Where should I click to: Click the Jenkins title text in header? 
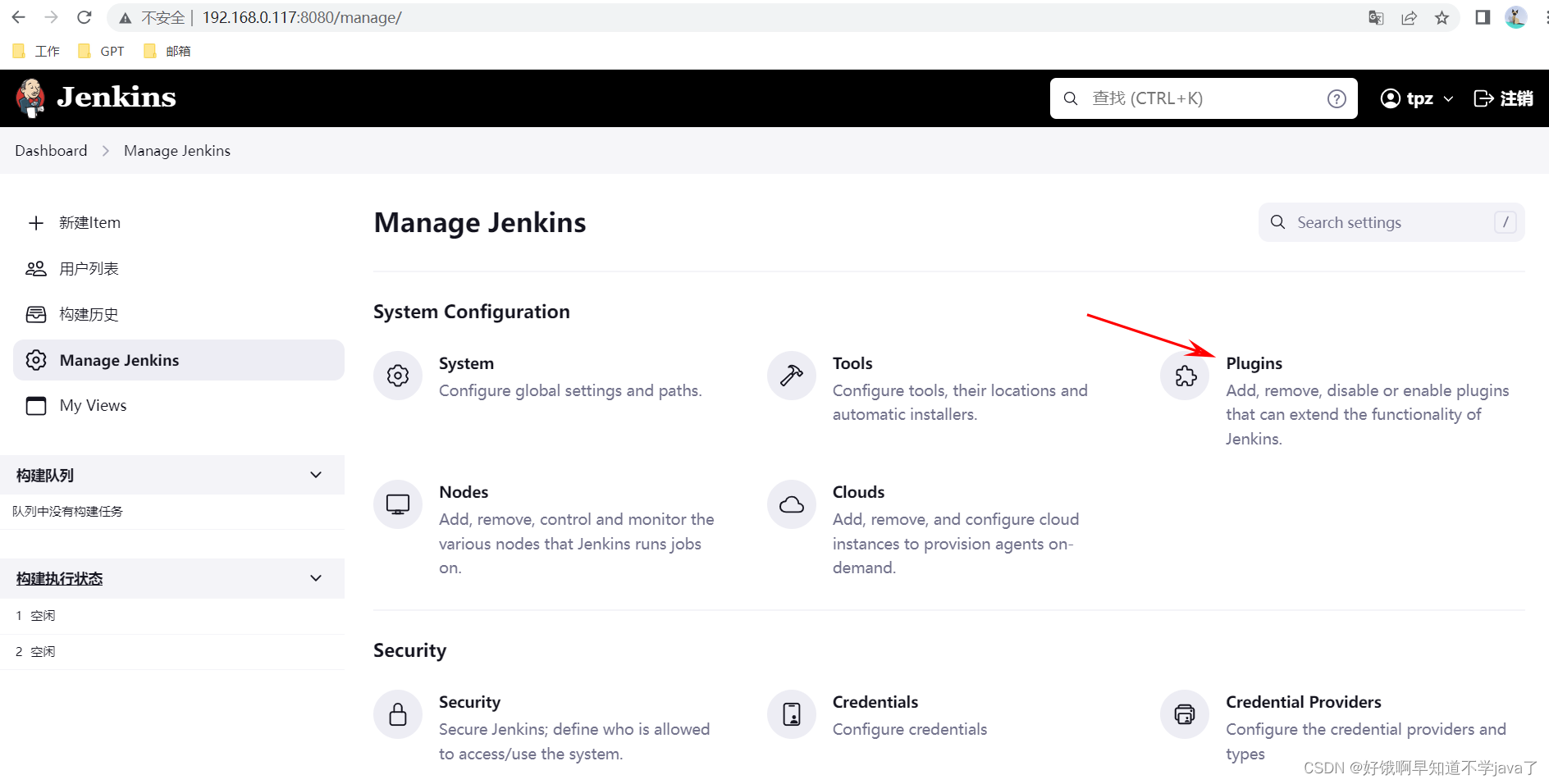117,98
